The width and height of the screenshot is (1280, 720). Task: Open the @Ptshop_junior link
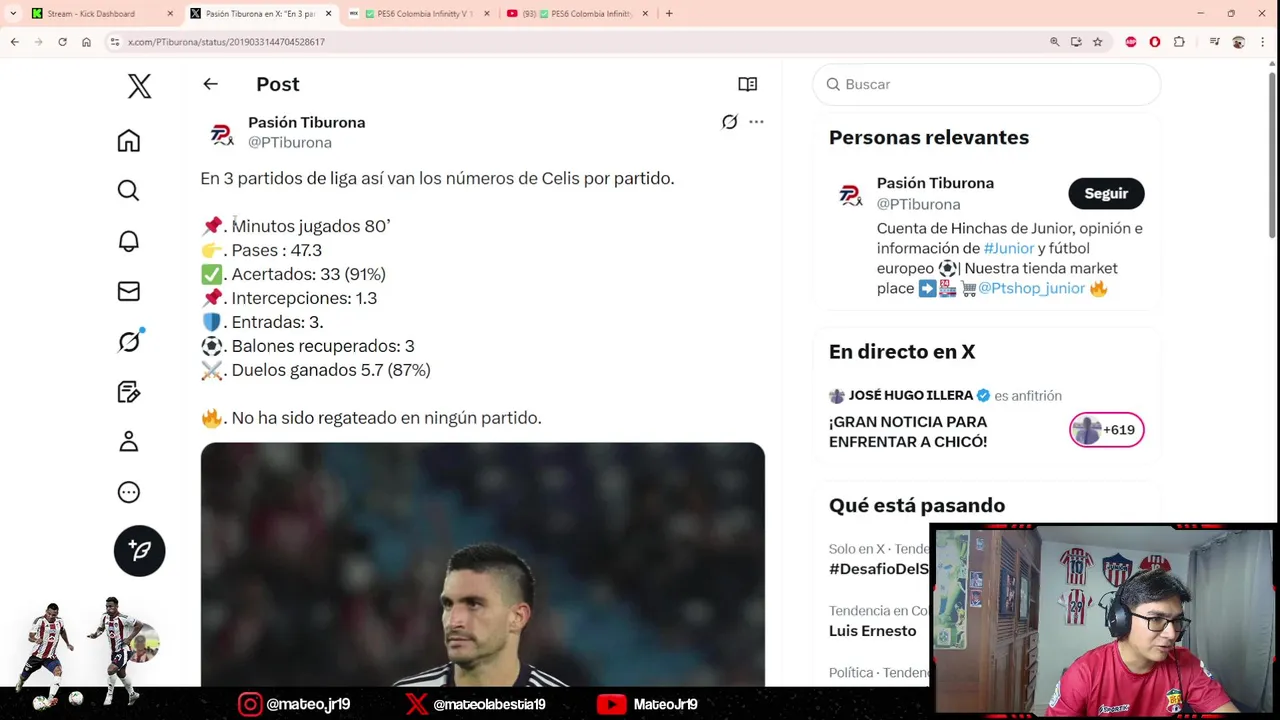tap(1031, 288)
